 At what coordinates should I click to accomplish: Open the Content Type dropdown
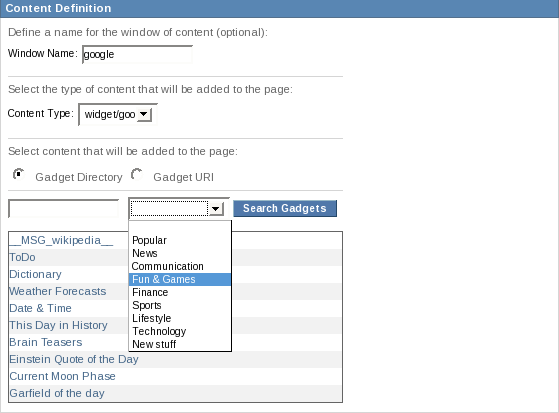pos(117,114)
